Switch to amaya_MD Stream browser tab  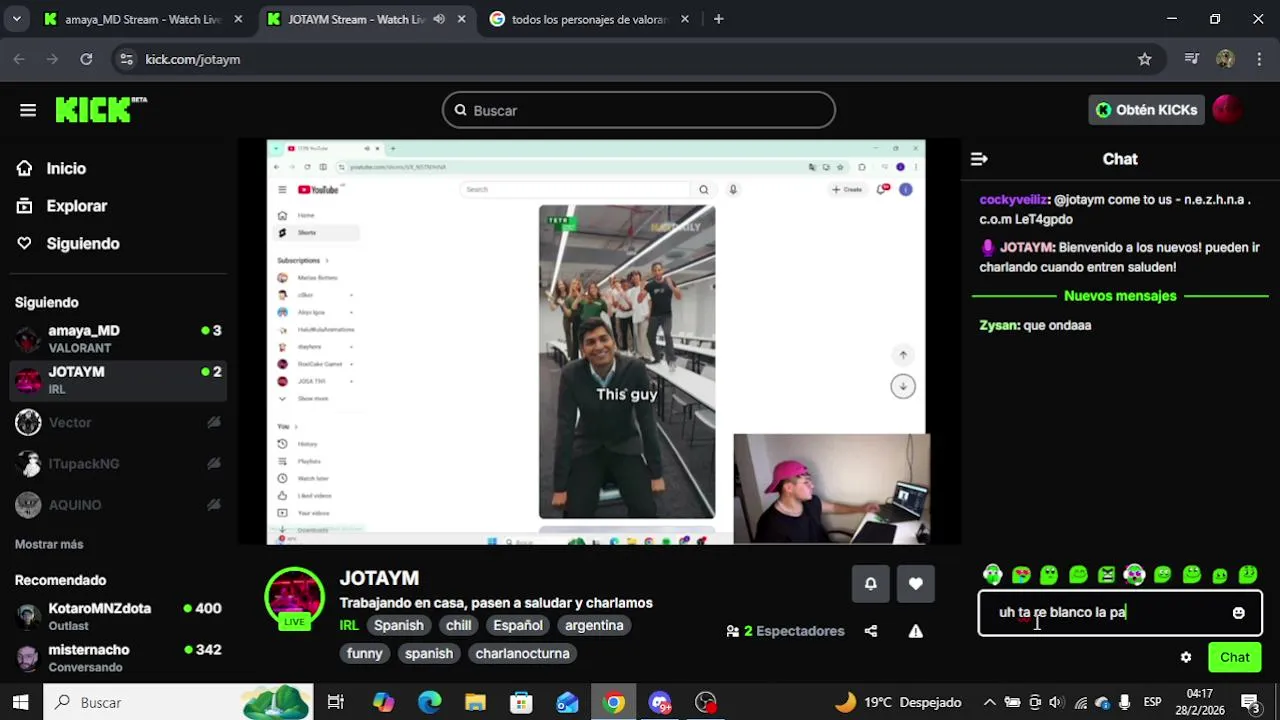[145, 19]
